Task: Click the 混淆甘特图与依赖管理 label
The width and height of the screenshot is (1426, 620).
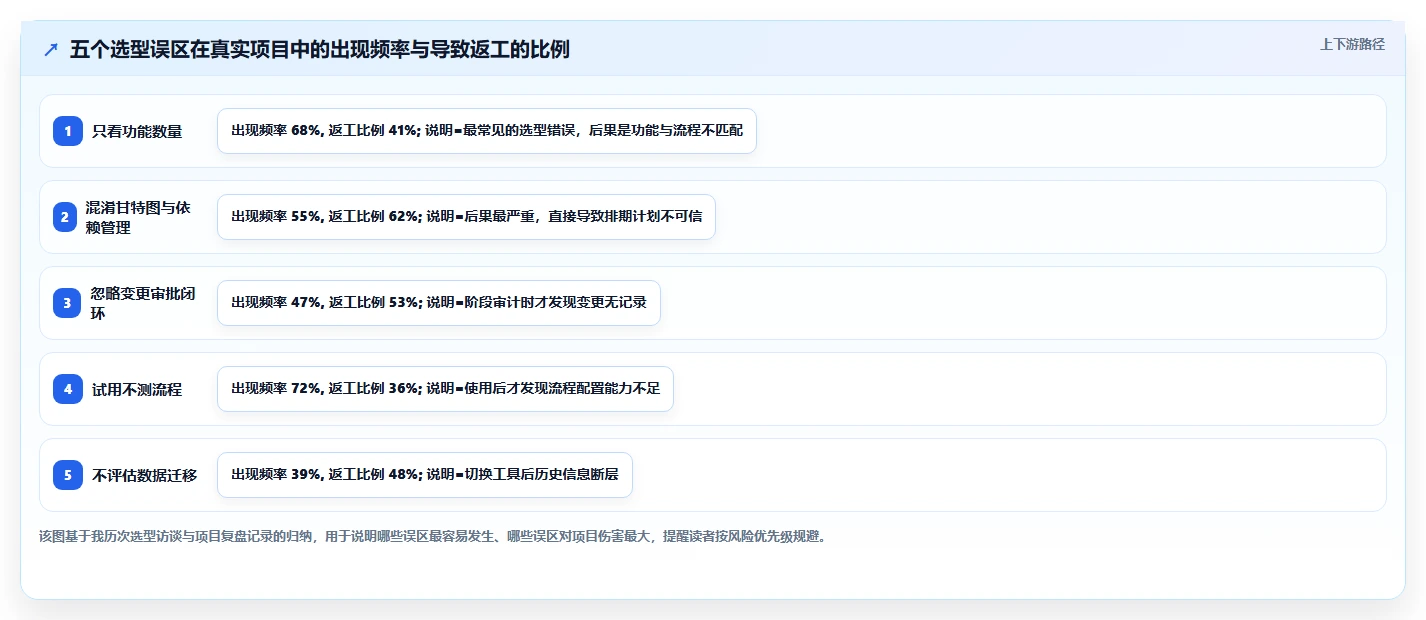Action: 137,217
